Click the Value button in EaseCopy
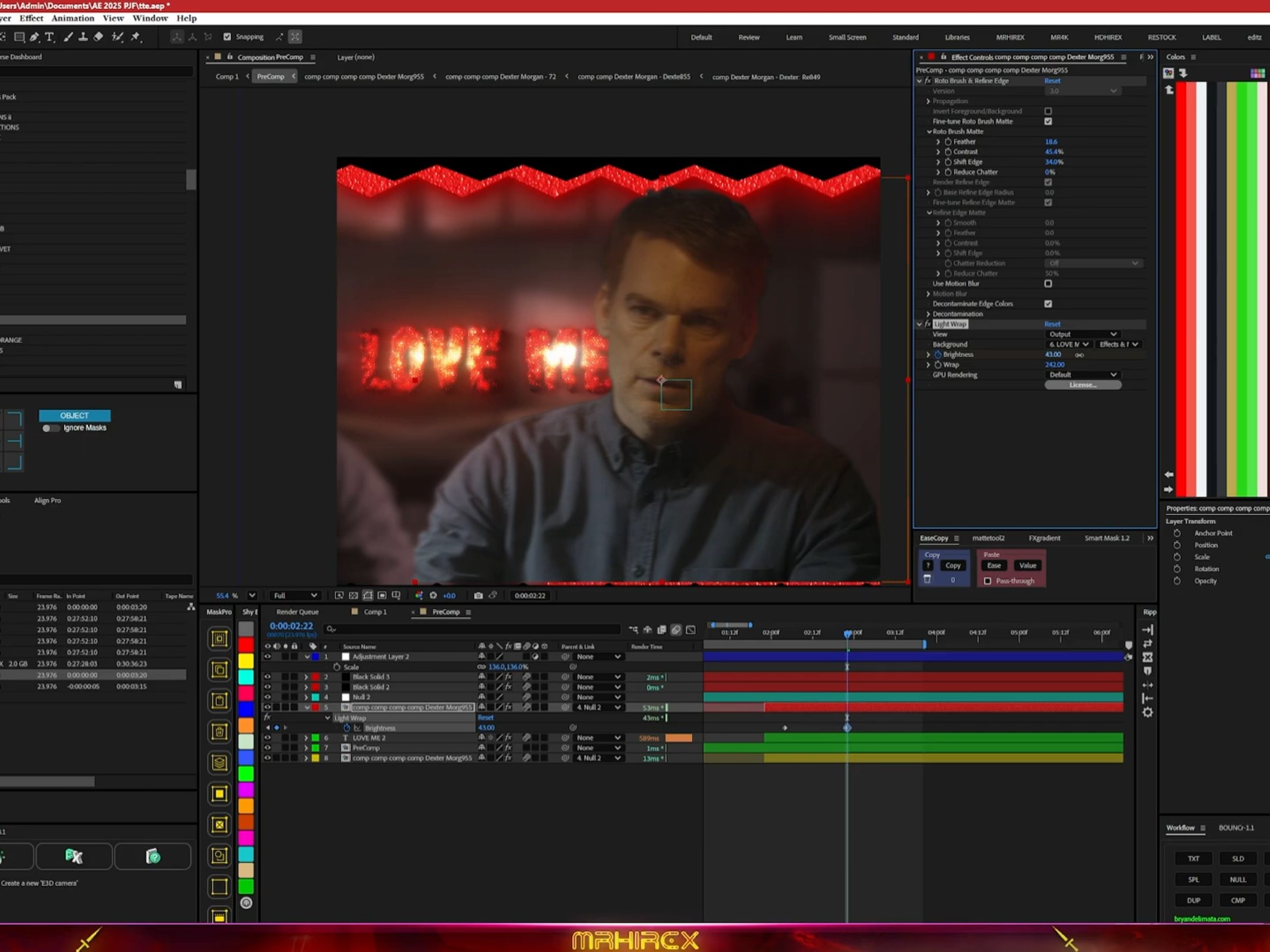Screen dimensions: 1270x952 (x=1028, y=566)
